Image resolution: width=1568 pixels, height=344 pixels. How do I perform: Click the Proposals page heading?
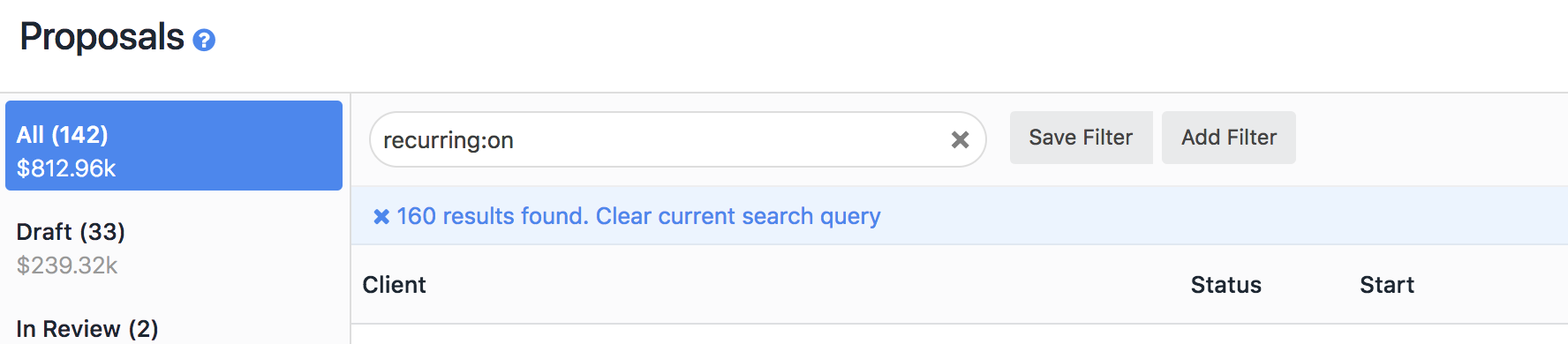coord(102,37)
